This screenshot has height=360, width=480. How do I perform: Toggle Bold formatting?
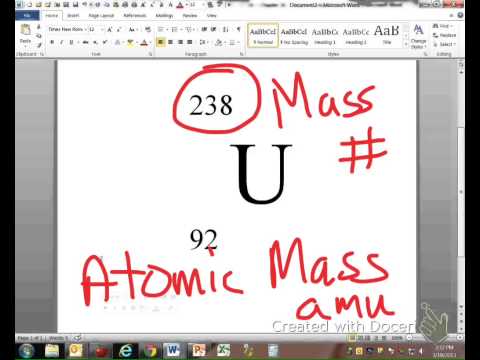52,42
